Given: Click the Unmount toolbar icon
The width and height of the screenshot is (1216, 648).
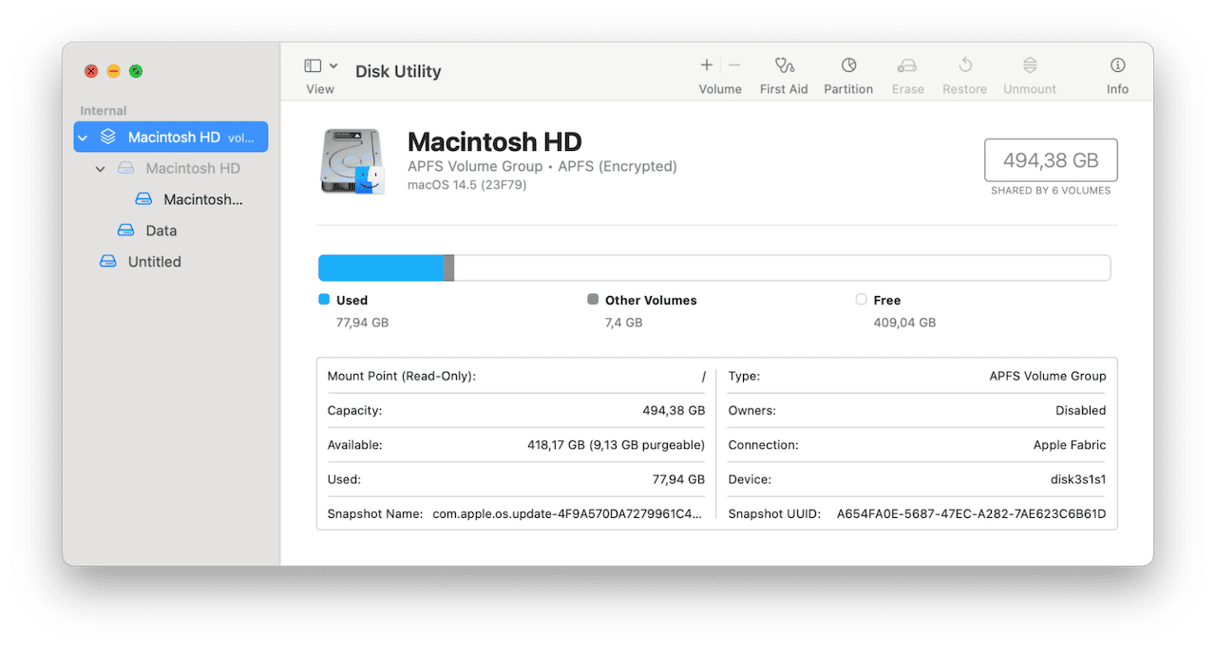Looking at the screenshot, I should (x=1029, y=66).
